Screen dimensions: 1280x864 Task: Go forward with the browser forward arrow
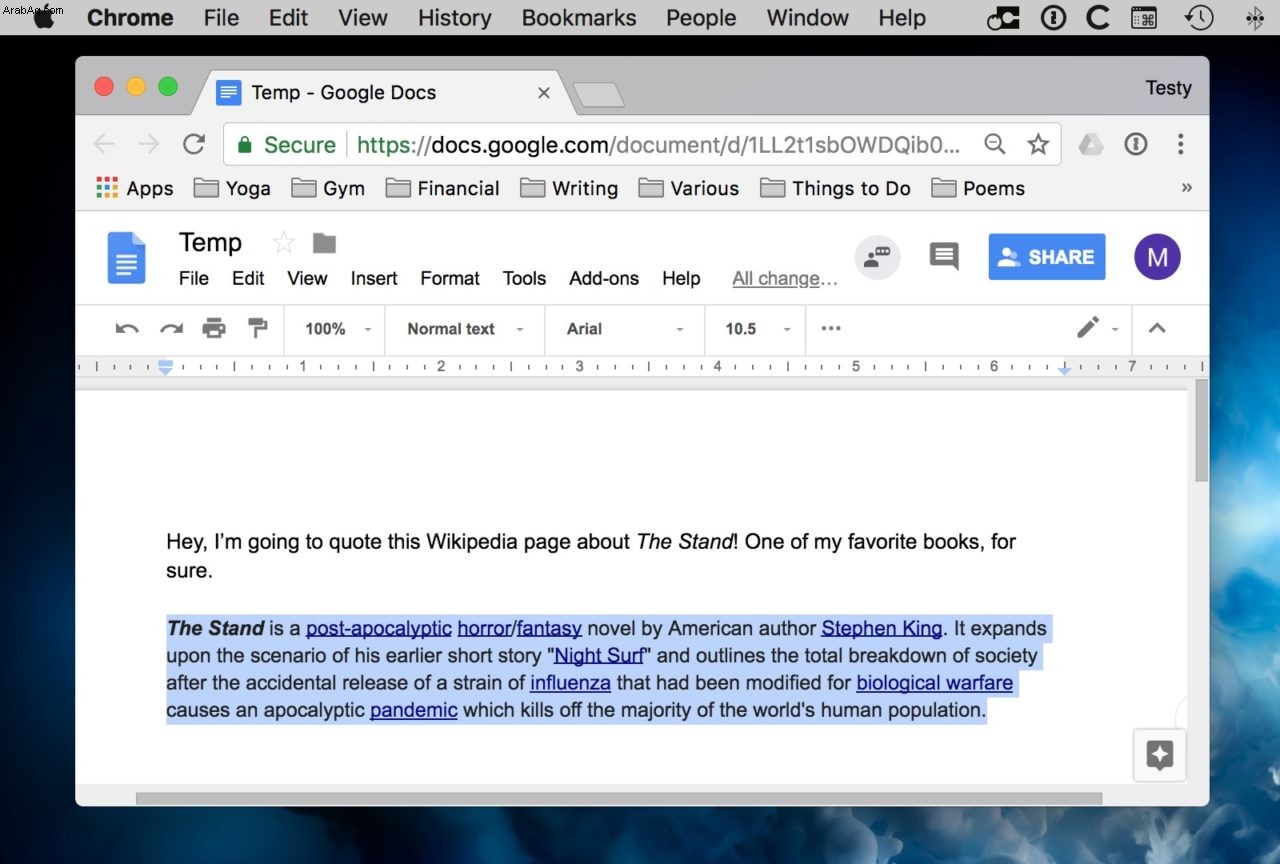[x=149, y=144]
